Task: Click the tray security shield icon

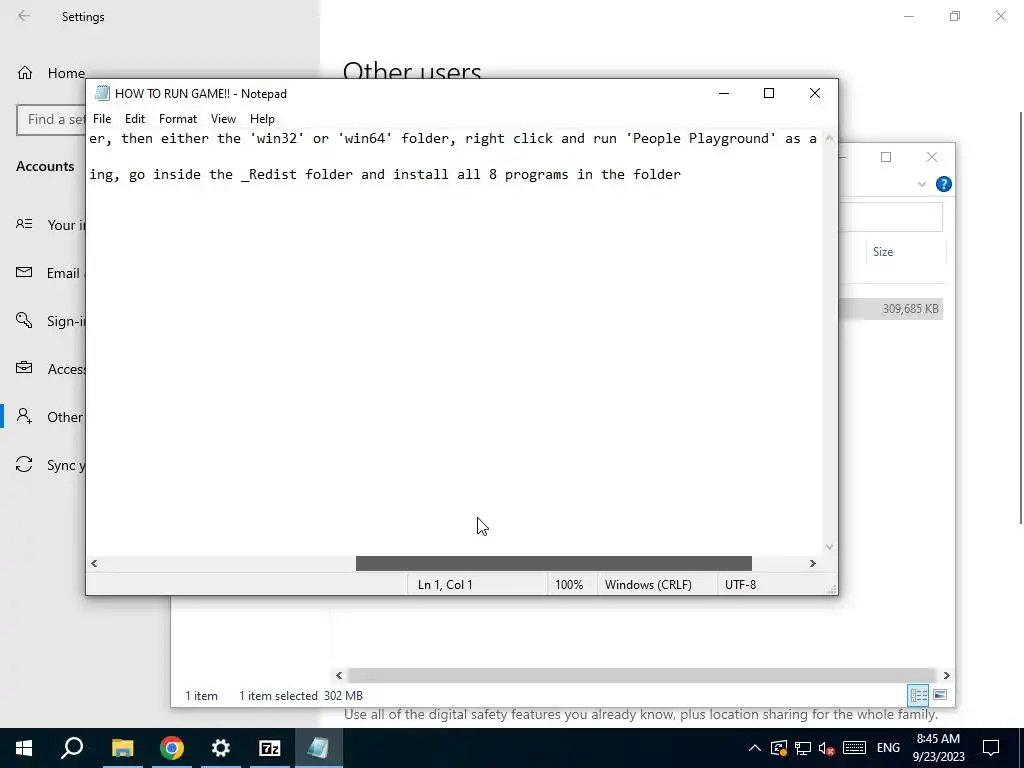Action: [778, 748]
